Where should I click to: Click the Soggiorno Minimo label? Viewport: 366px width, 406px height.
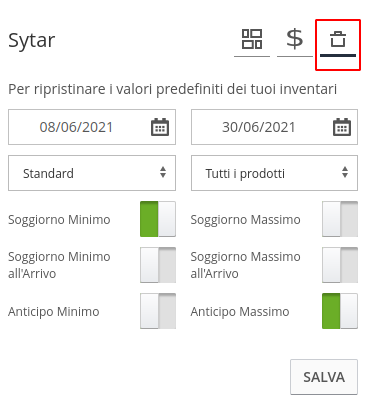tap(59, 220)
